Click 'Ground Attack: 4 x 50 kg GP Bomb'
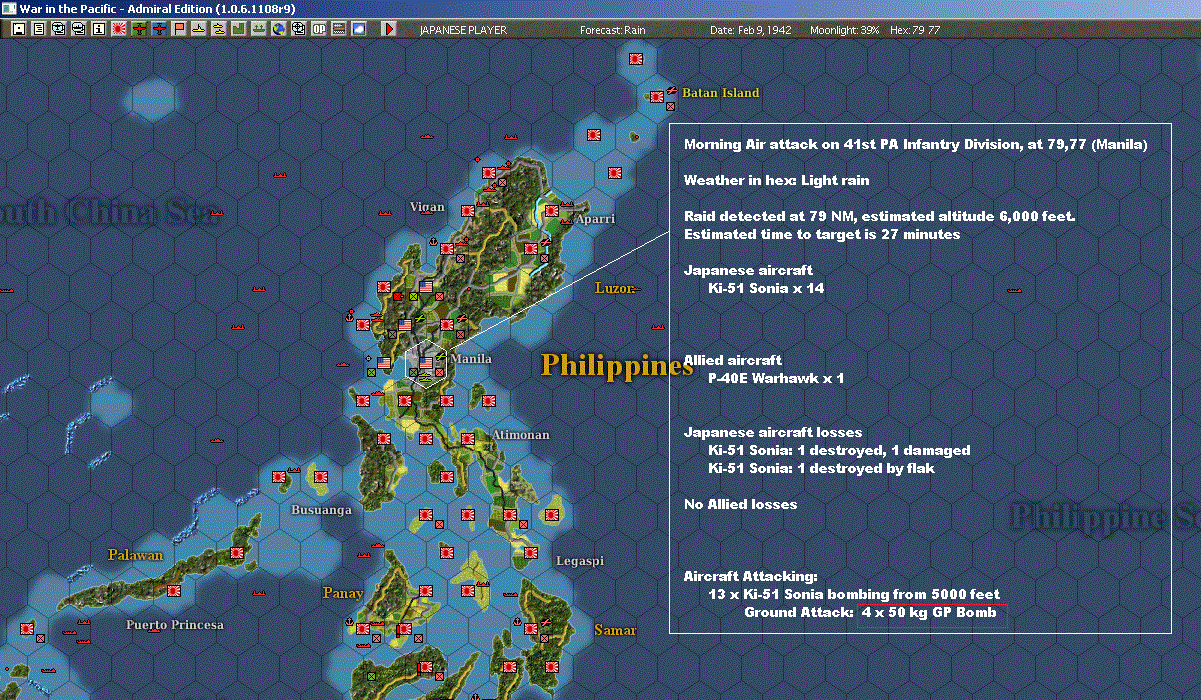The width and height of the screenshot is (1201, 700). 870,612
